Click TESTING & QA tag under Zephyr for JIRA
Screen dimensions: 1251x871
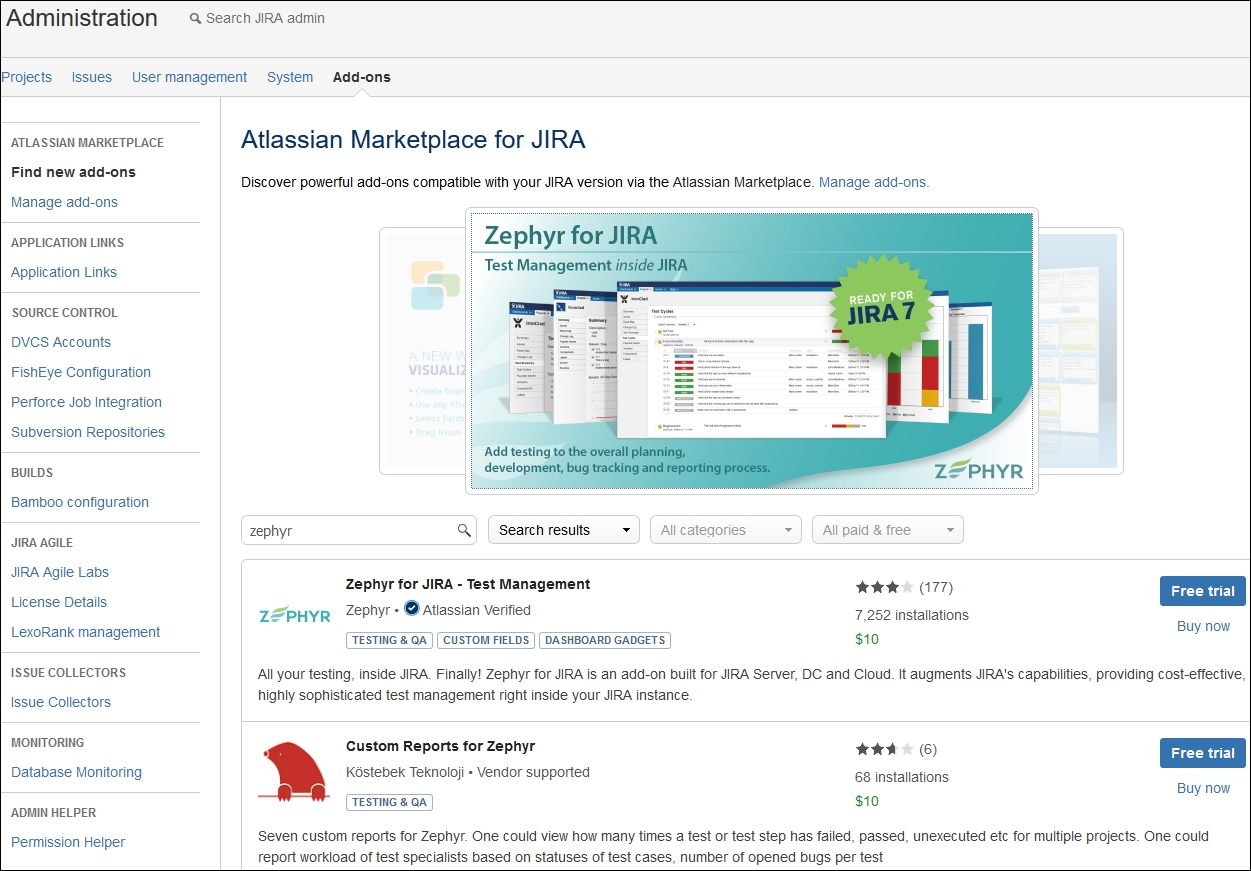pos(390,640)
